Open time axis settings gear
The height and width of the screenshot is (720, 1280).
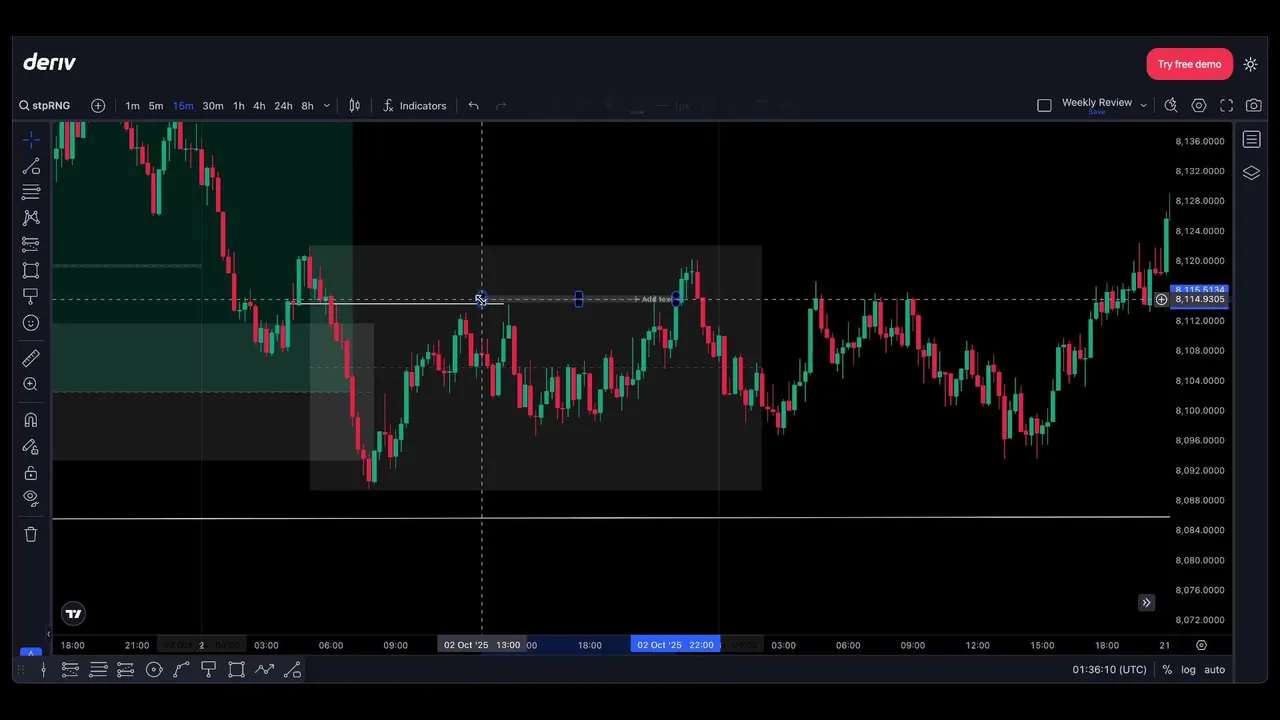click(1201, 645)
